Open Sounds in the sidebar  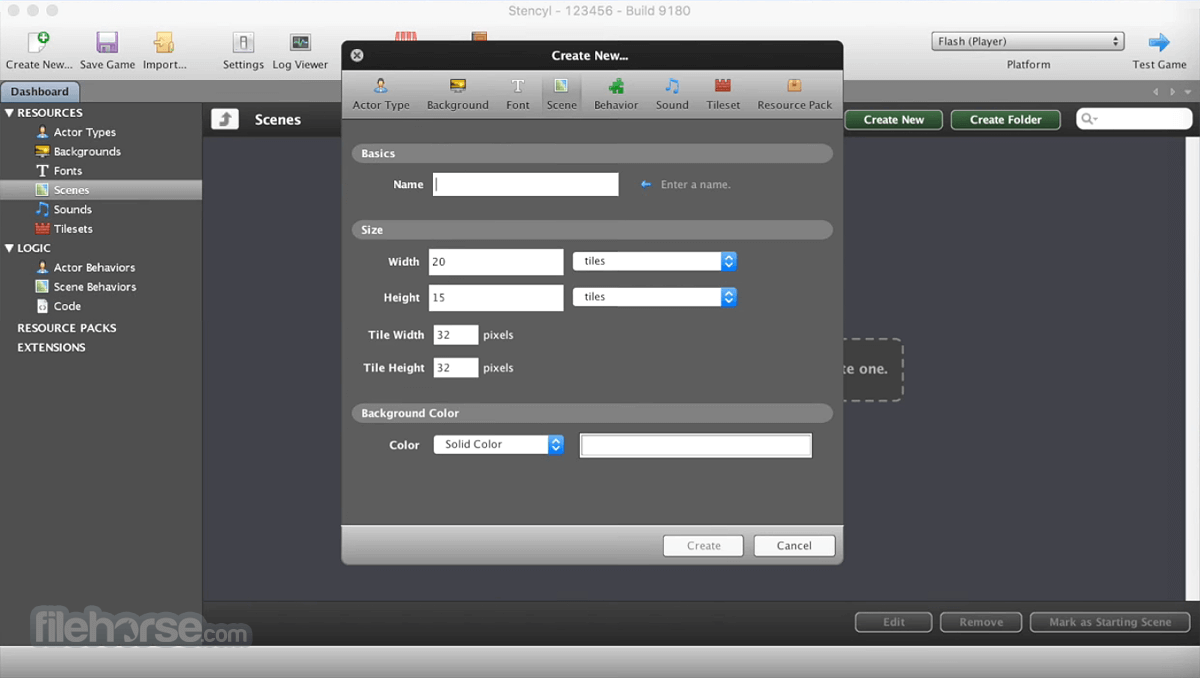[x=73, y=209]
